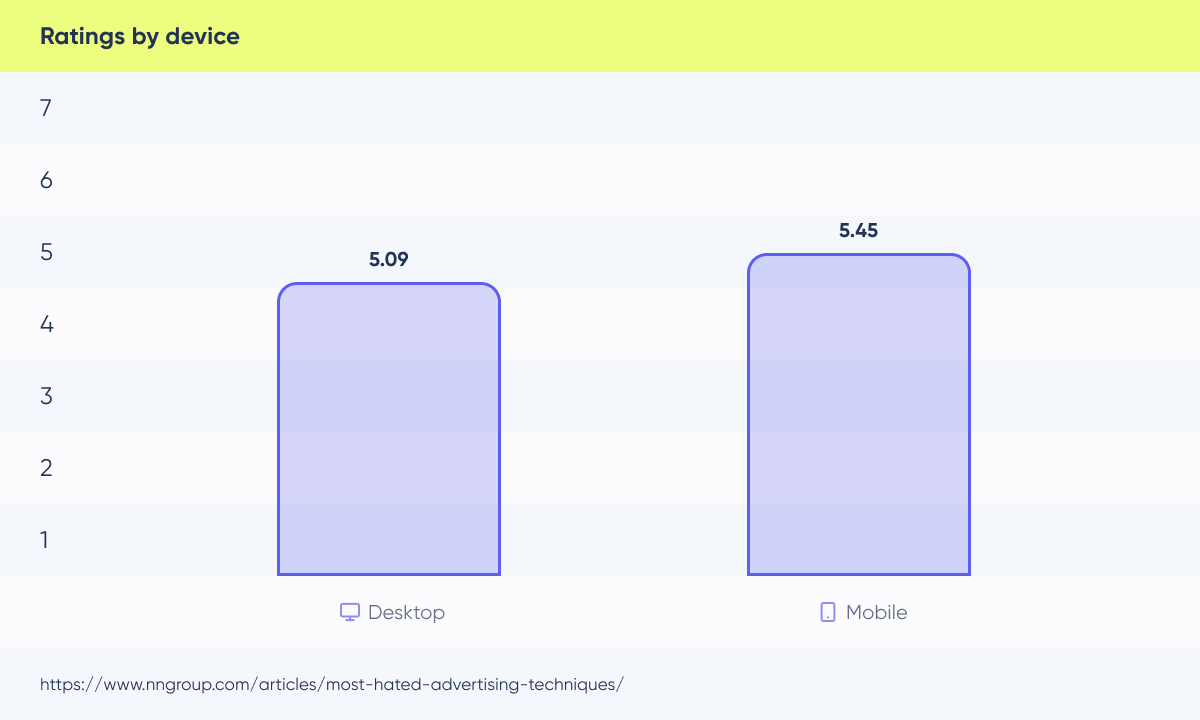Click the Desktop axis text label
The height and width of the screenshot is (720, 1200).
click(x=406, y=612)
